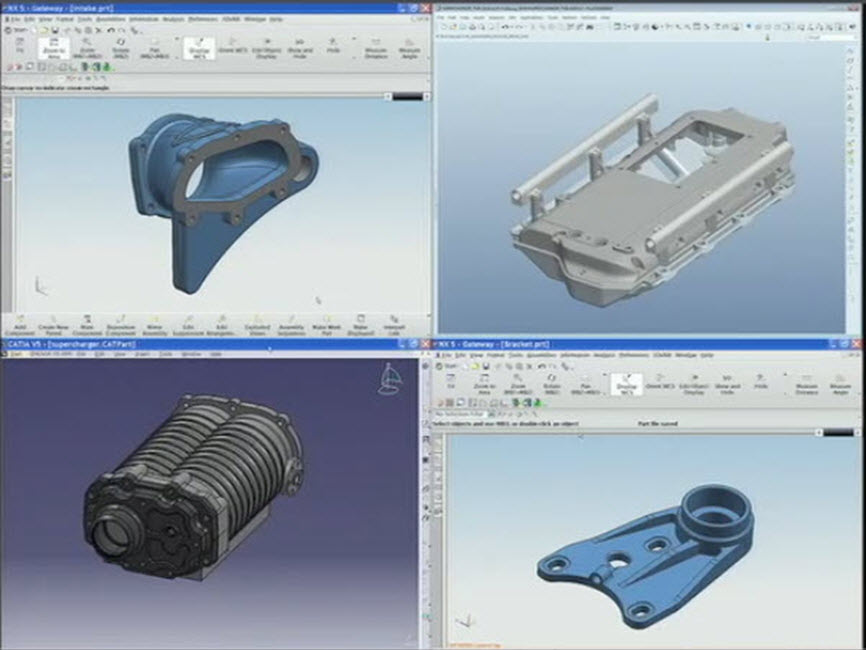This screenshot has width=866, height=650.
Task: Open Information menu in Bracket.prt window
Action: [x=574, y=356]
